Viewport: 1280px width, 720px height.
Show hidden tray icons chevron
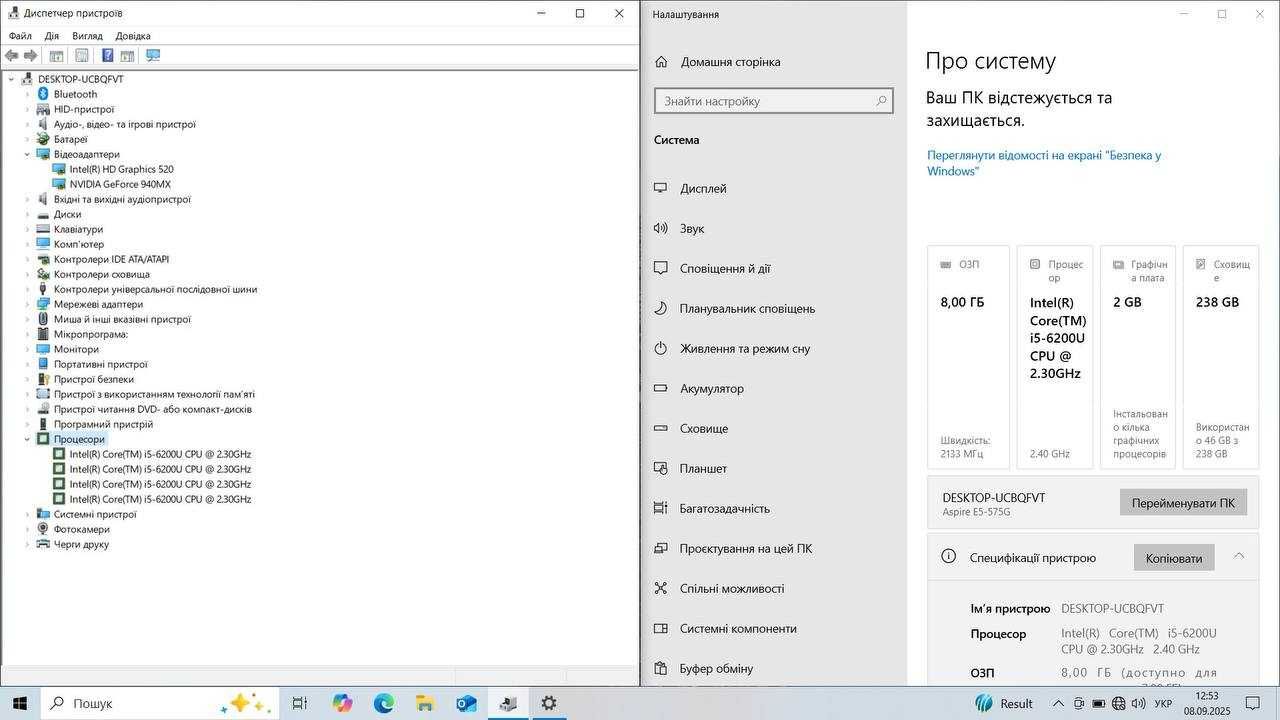[1057, 703]
